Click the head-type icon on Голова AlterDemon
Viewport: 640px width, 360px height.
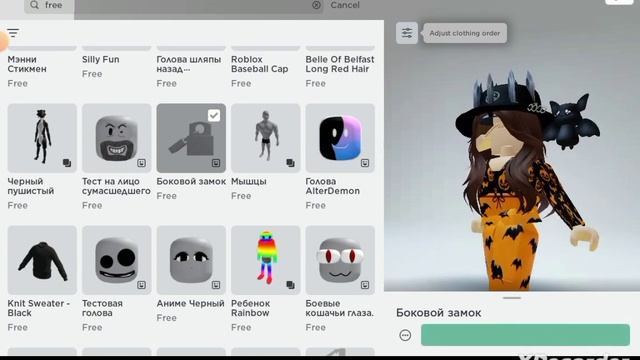[x=365, y=163]
